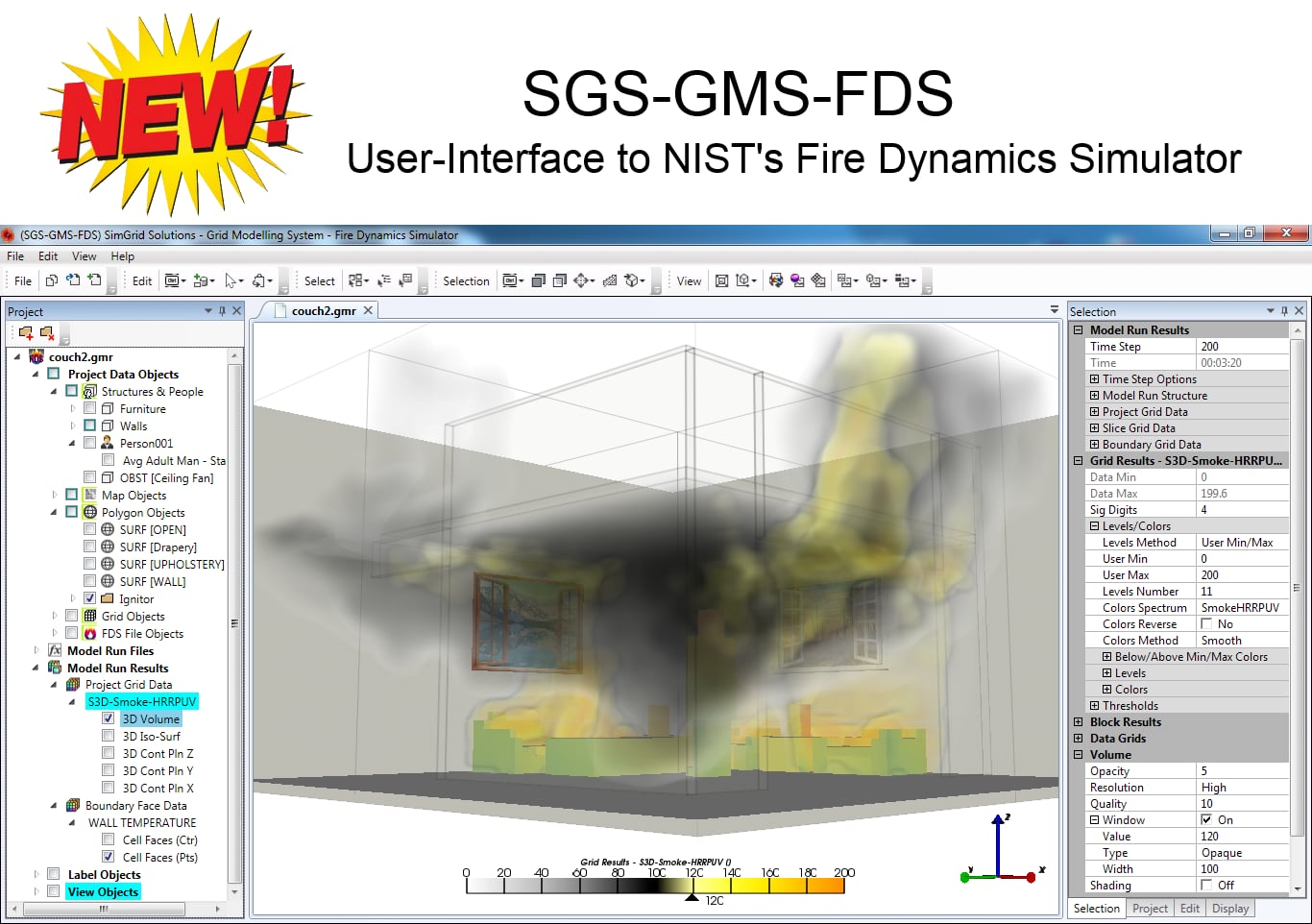Collapse the Volume section
The height and width of the screenshot is (924, 1312).
(x=1079, y=754)
